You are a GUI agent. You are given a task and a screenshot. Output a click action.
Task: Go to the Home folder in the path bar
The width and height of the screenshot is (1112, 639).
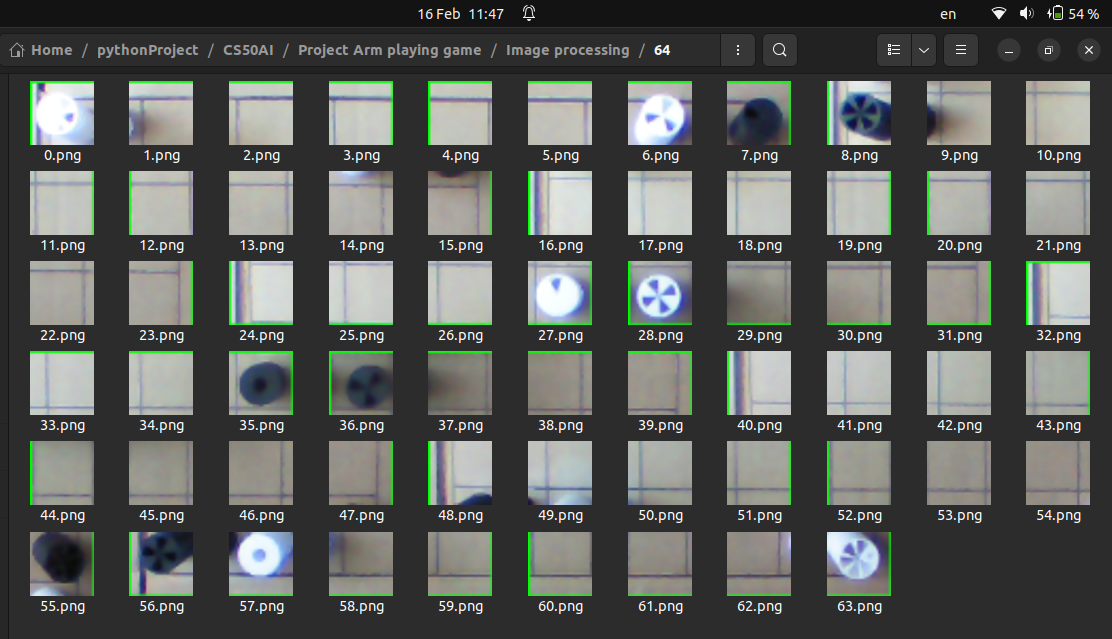pos(41,50)
